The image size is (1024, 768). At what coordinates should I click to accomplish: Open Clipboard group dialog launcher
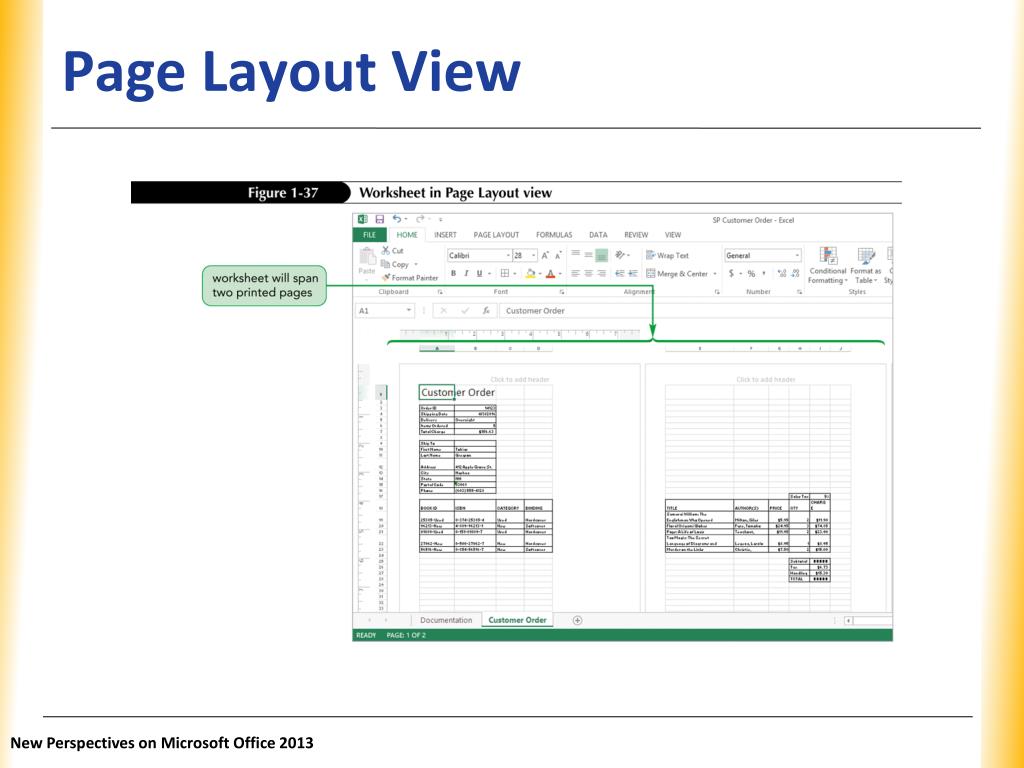point(440,292)
